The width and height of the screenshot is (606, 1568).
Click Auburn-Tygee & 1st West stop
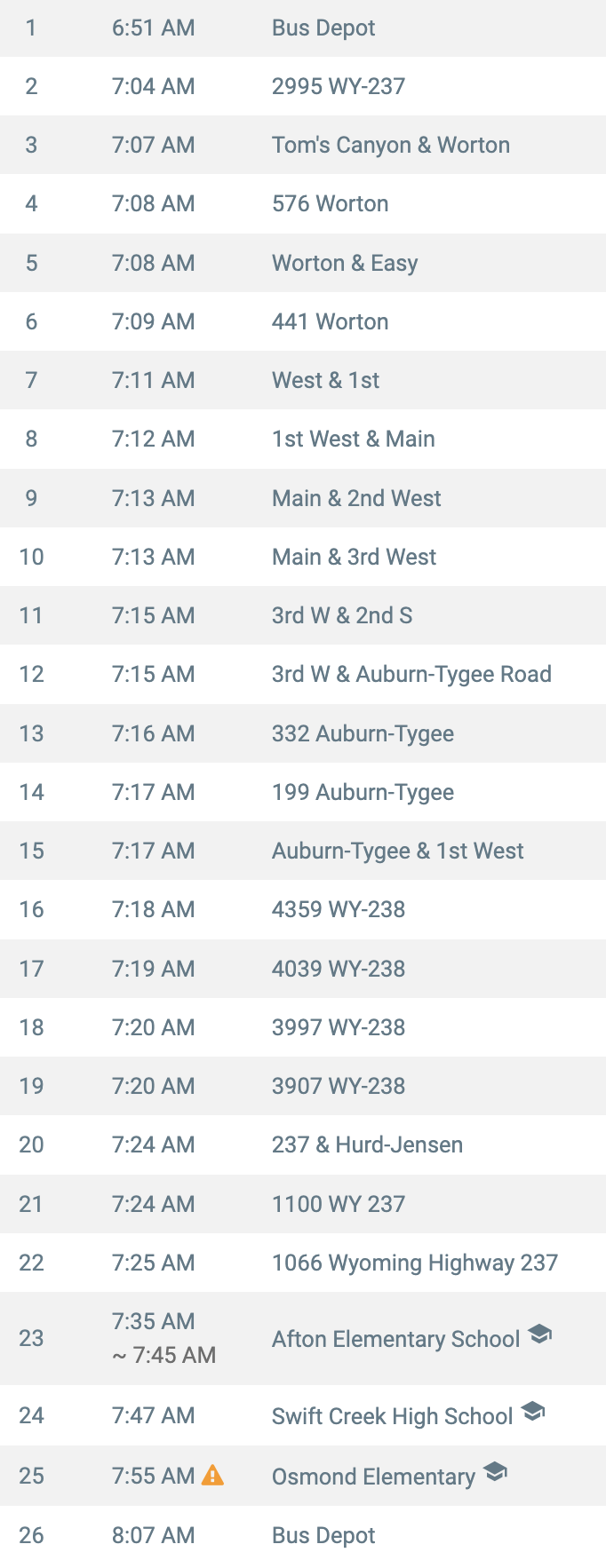coord(303,851)
